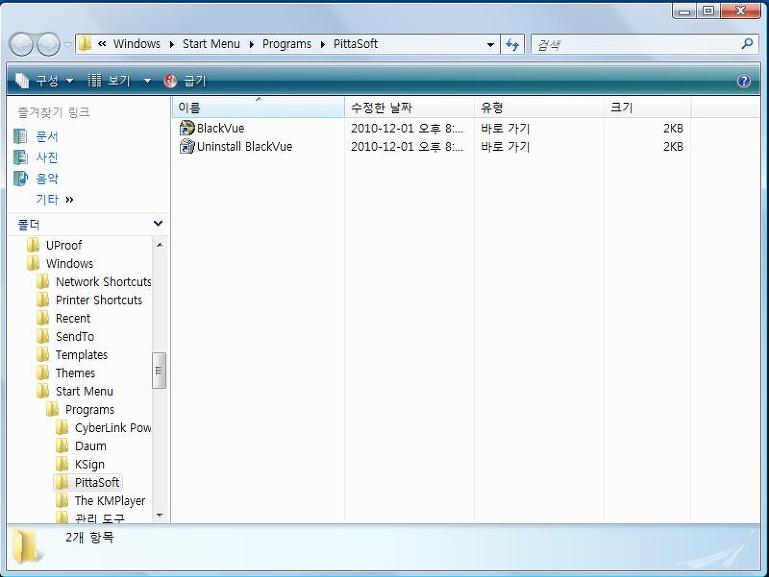This screenshot has height=577, width=769.
Task: Click the 음악 music icon
Action: click(x=20, y=178)
